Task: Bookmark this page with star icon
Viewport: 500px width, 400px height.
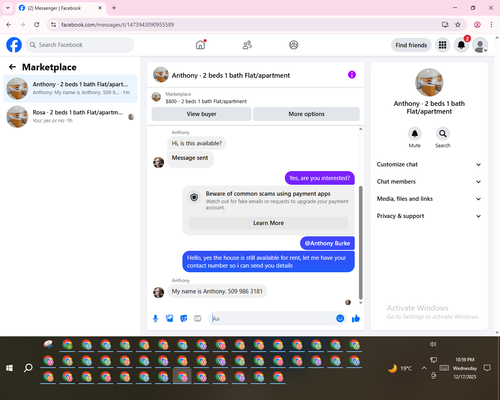Action: 458,25
